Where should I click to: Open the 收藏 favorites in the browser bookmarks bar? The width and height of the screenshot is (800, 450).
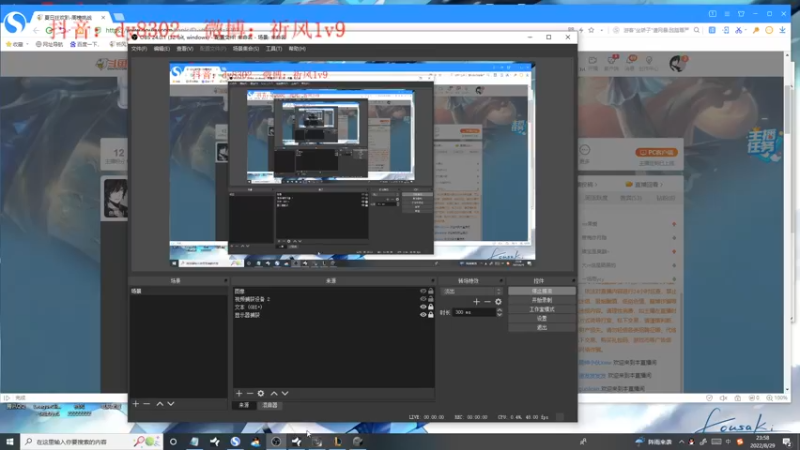point(15,44)
